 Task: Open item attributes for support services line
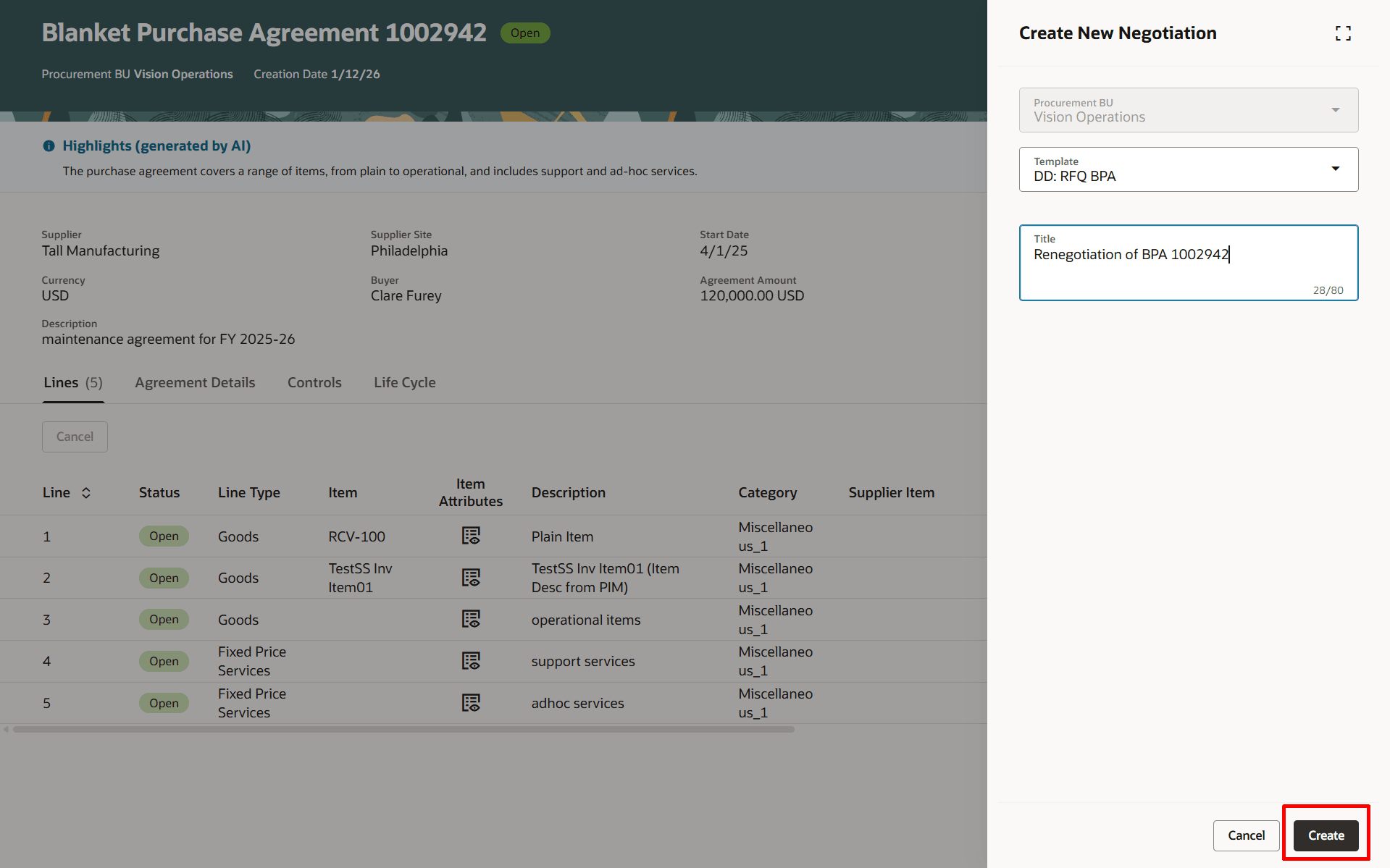[x=471, y=661]
